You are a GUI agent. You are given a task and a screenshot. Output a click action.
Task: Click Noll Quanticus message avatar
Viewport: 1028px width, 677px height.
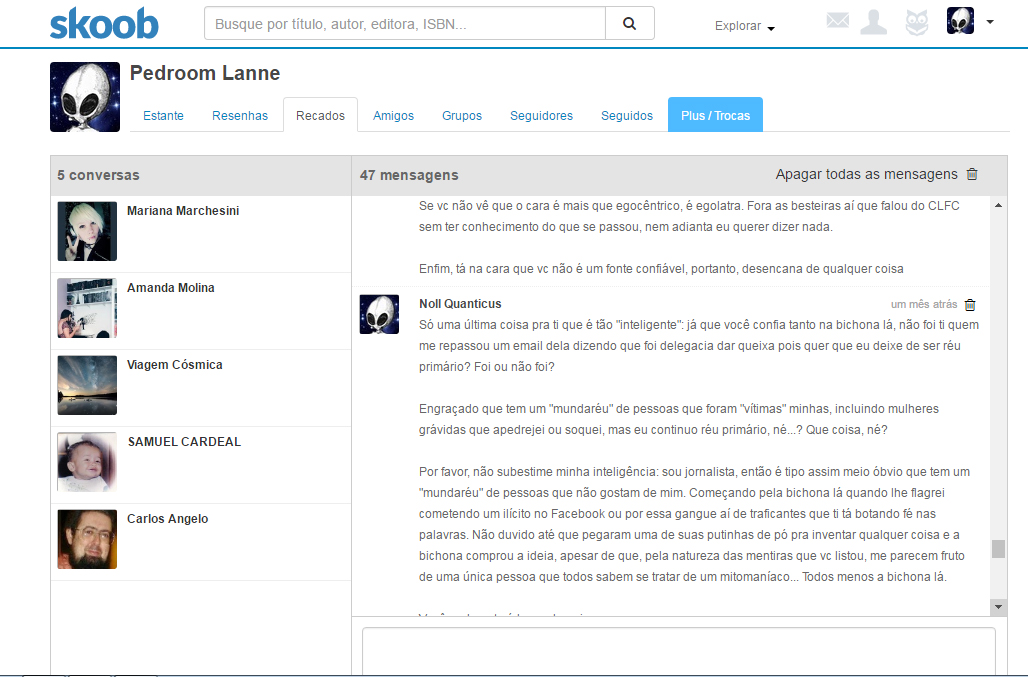pos(379,314)
